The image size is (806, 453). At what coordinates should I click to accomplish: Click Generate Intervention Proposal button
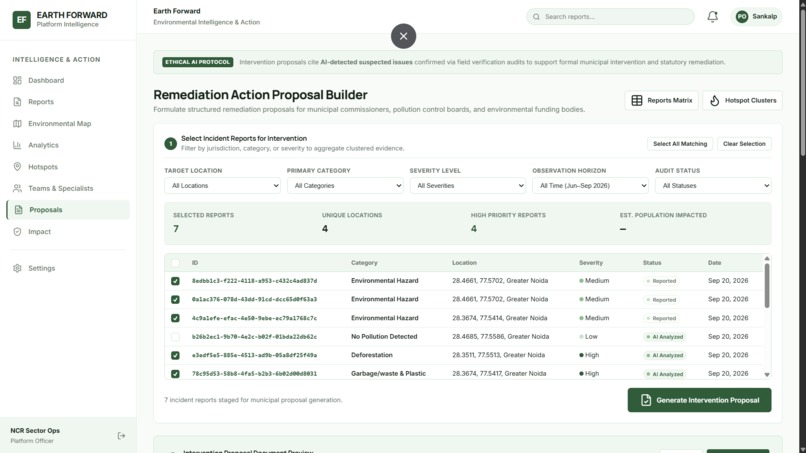point(699,400)
